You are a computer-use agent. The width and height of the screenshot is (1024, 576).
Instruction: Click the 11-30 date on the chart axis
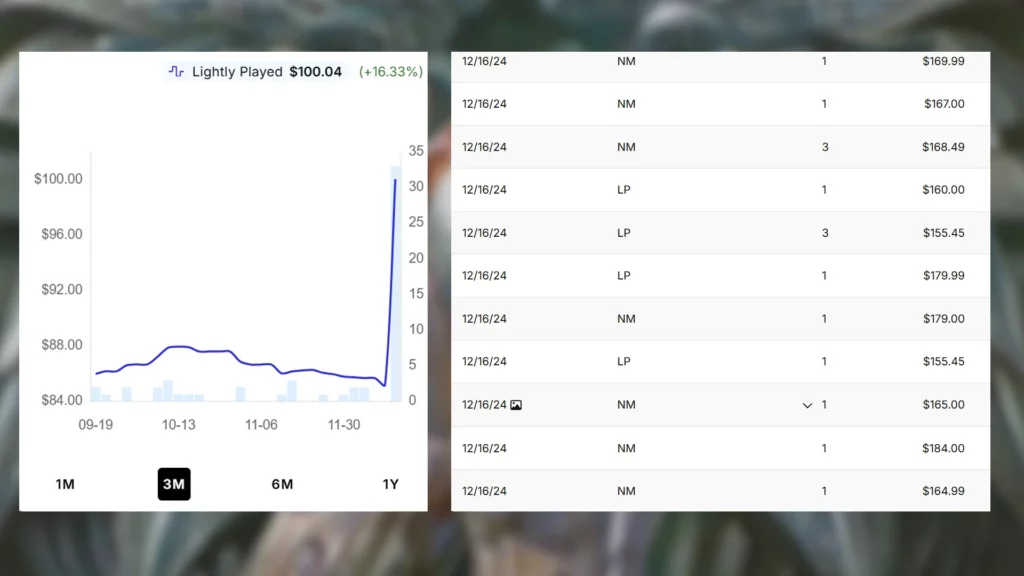pyautogui.click(x=344, y=425)
